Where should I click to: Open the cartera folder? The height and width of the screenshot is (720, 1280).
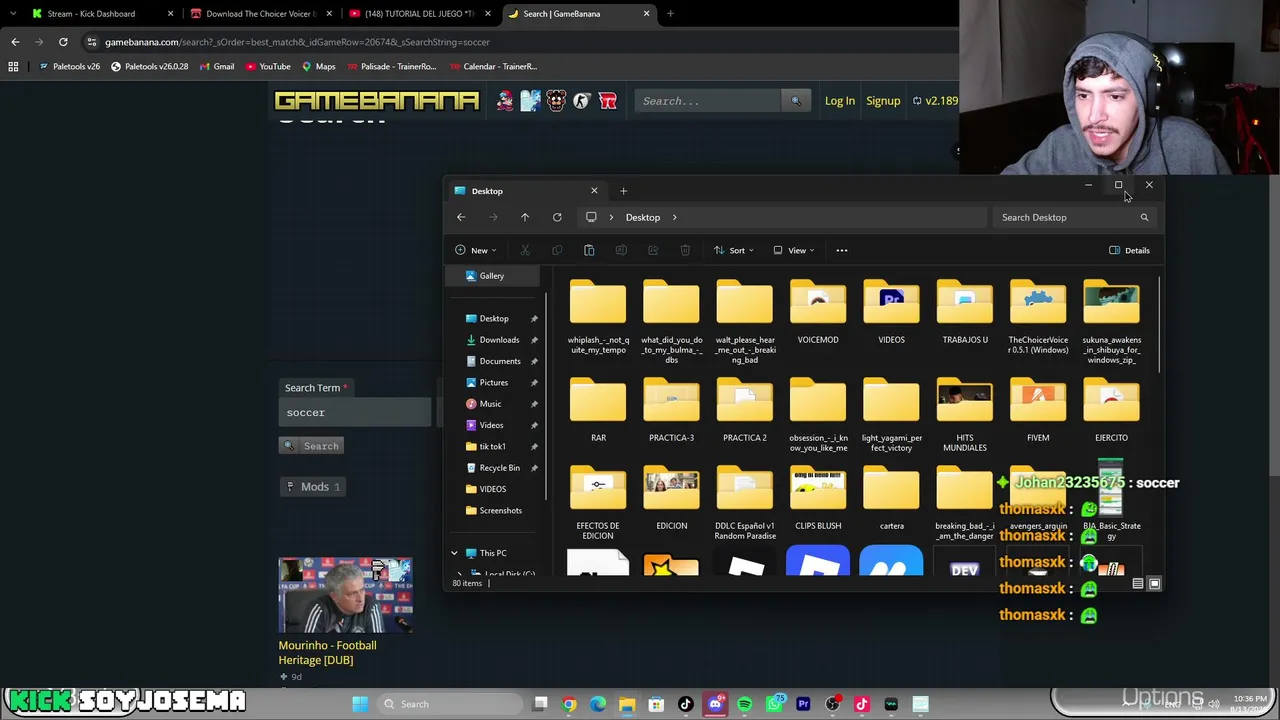pyautogui.click(x=891, y=500)
